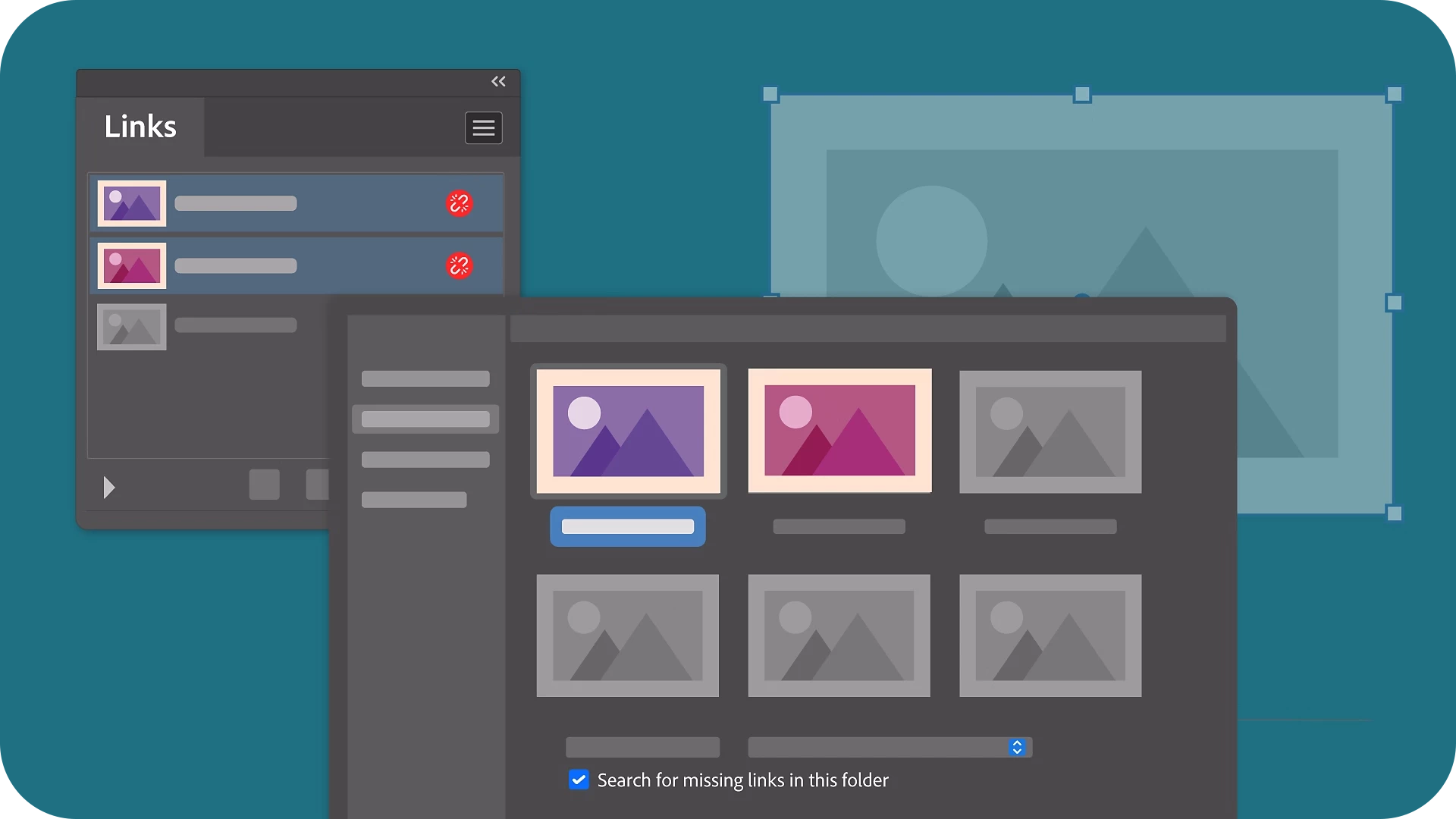1456x819 pixels.
Task: Click first square button in Links panel footer
Action: [264, 485]
